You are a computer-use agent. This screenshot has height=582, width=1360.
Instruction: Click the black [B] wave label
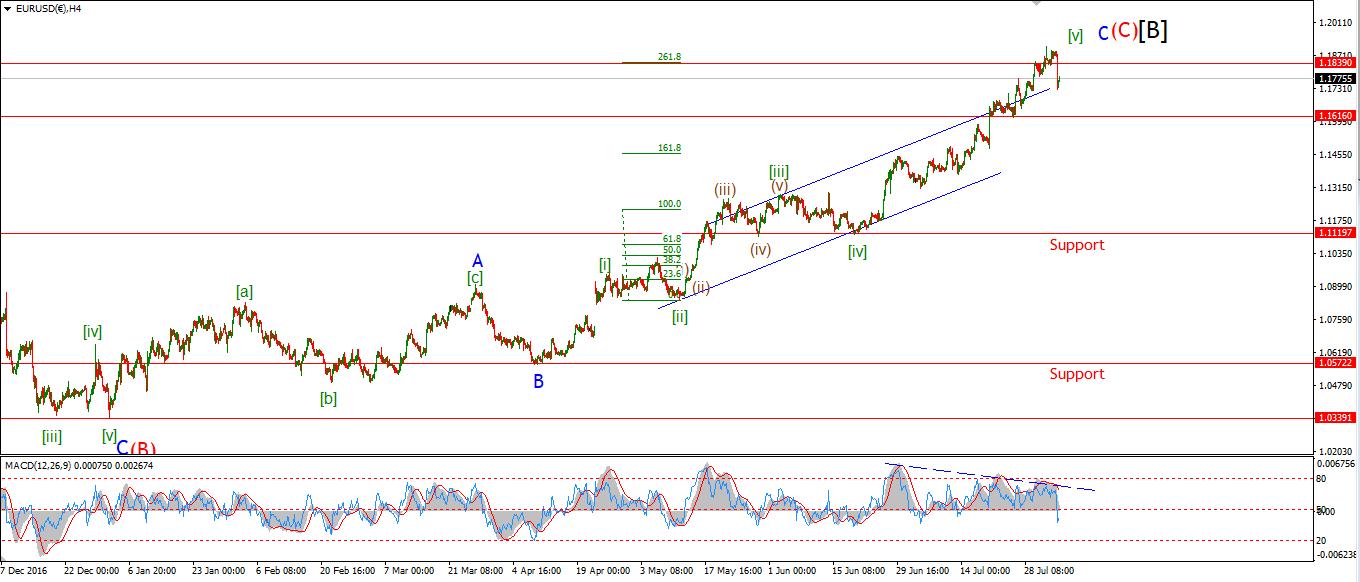point(1153,31)
